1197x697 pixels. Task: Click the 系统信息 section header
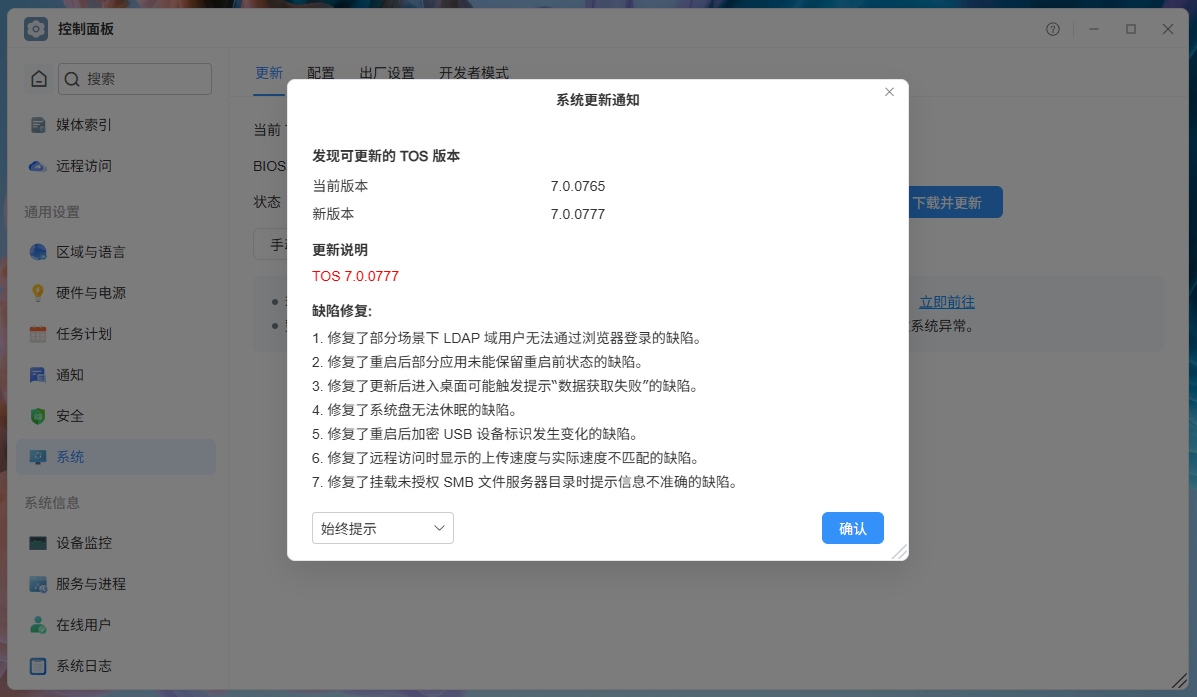[52, 503]
